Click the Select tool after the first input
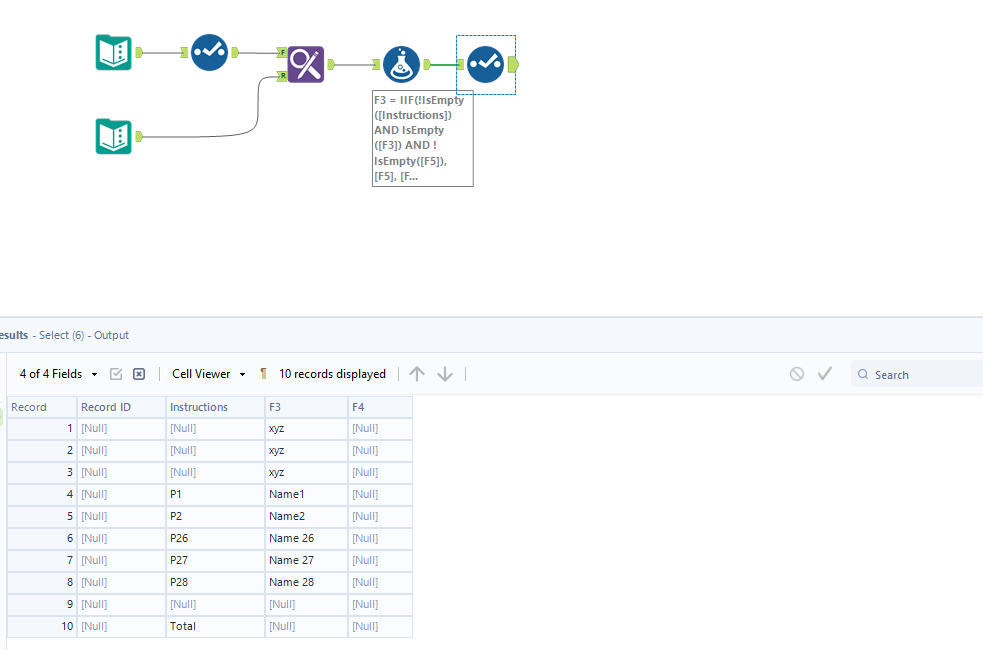Viewport: 983px width, 650px height. (x=209, y=52)
